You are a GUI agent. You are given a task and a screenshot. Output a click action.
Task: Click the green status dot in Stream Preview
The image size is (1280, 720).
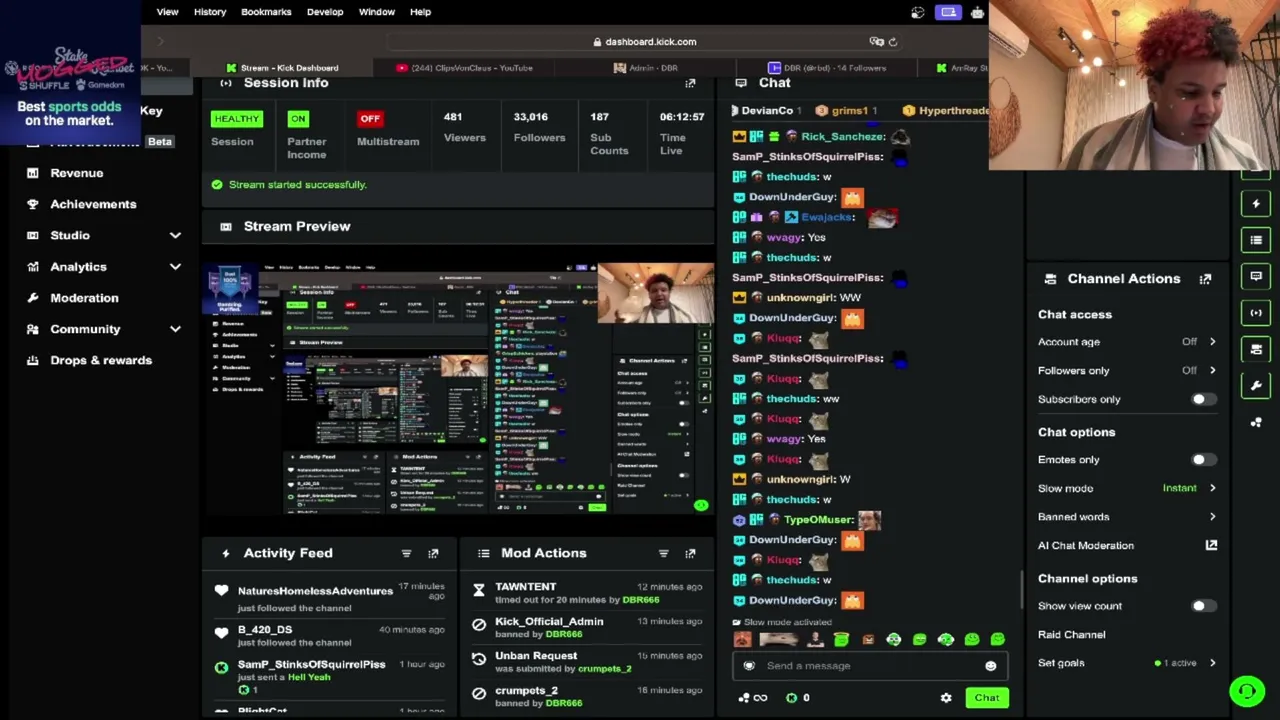click(x=701, y=506)
